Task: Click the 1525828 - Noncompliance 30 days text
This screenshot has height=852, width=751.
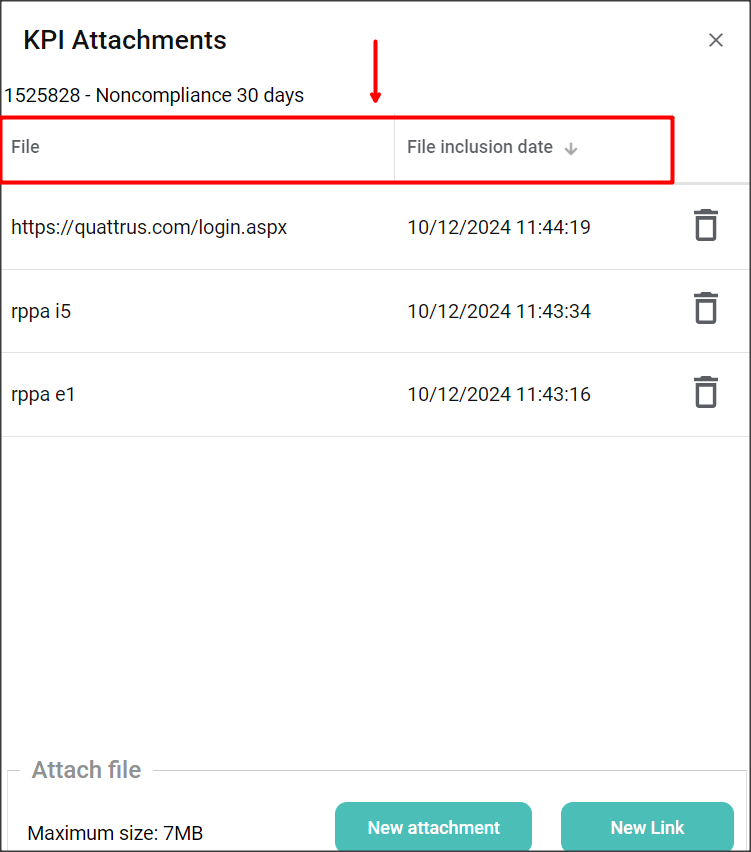Action: 154,96
